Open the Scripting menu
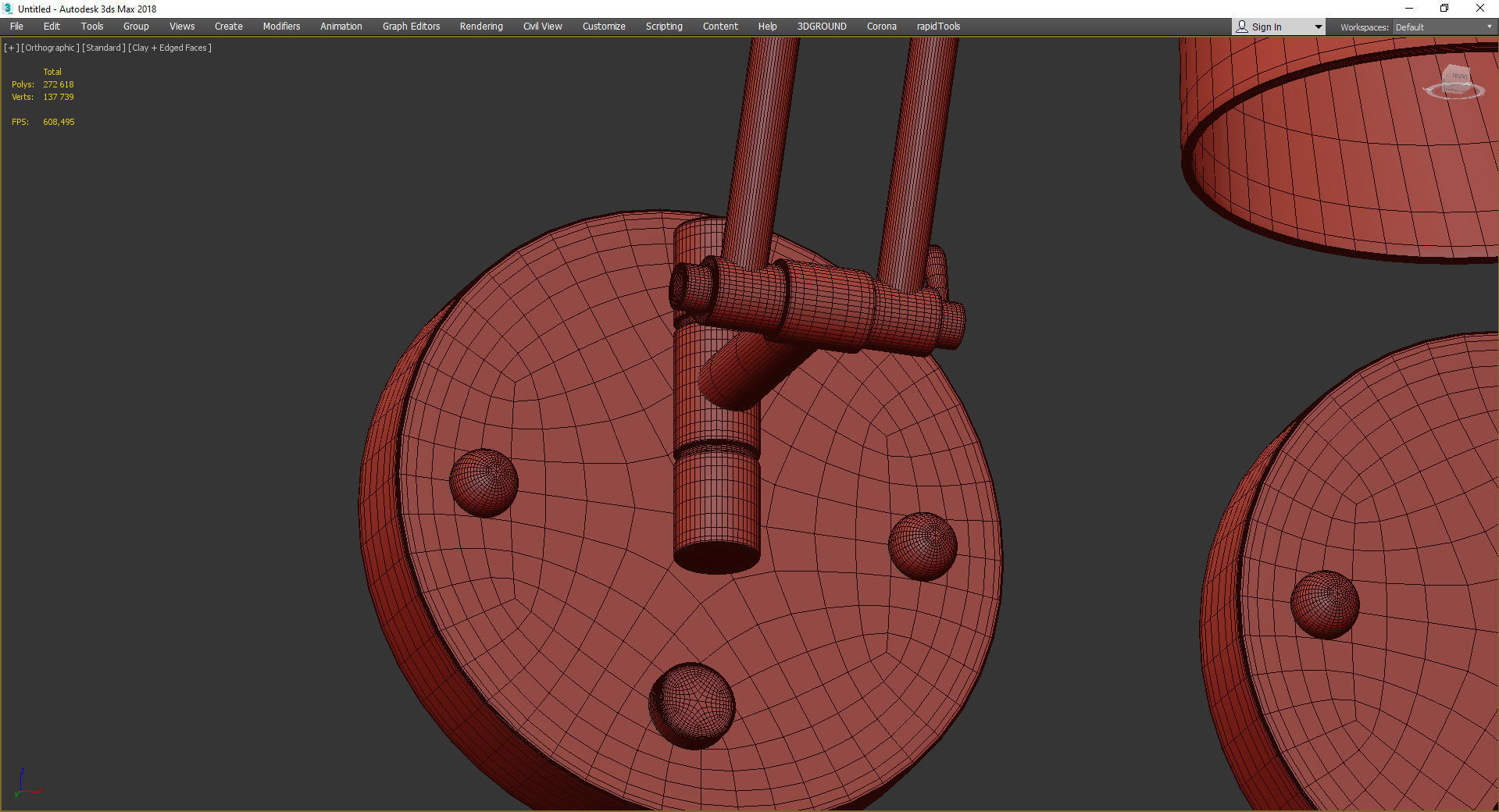1499x812 pixels. pos(664,27)
